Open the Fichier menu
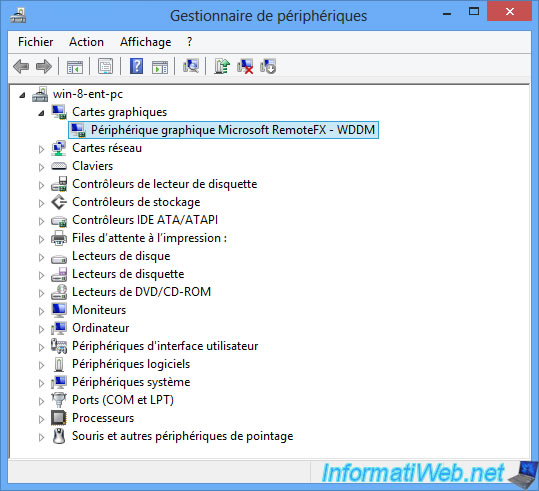The width and height of the screenshot is (539, 491). tap(35, 42)
